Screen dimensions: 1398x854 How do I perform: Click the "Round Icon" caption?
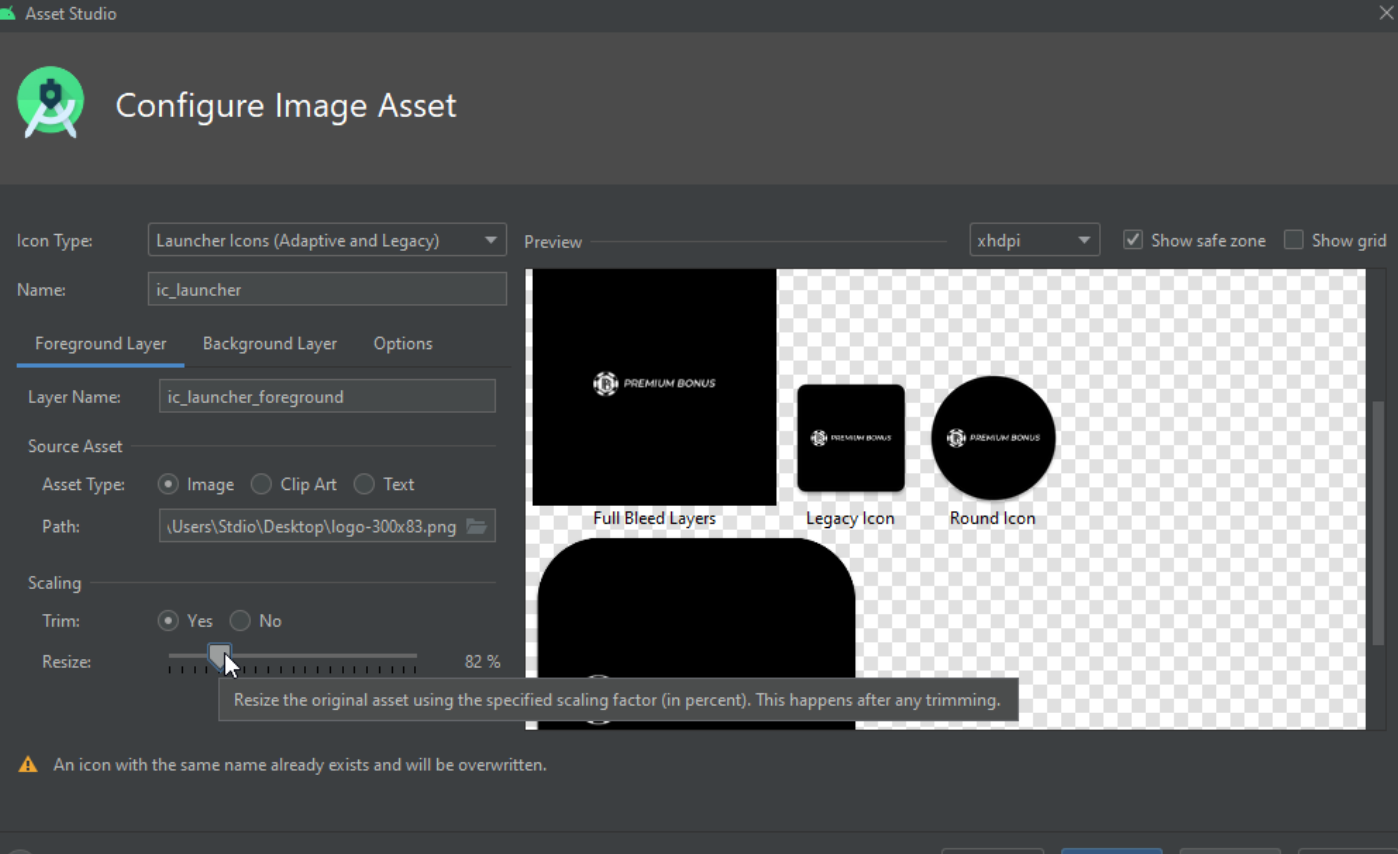click(x=992, y=518)
